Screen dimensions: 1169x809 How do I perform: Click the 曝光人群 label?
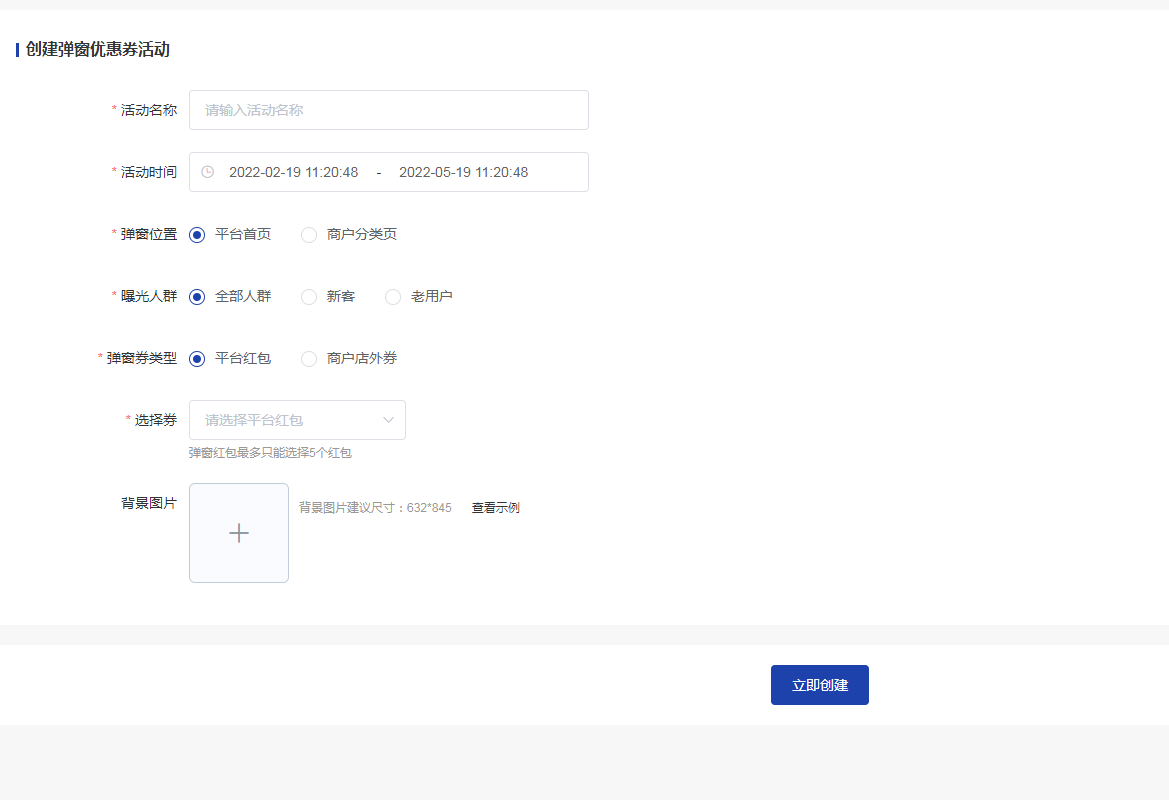coord(148,296)
